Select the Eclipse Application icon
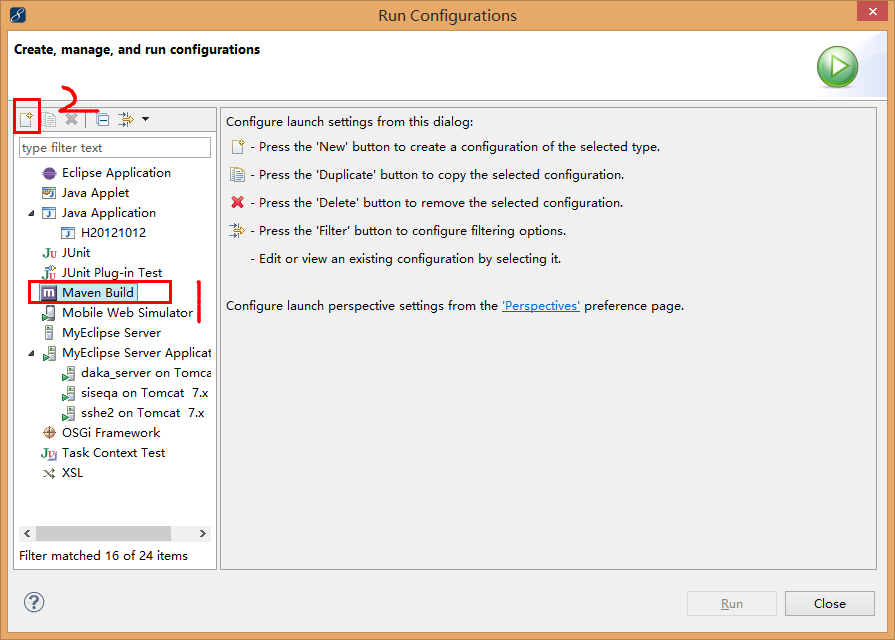This screenshot has height=640, width=895. [50, 173]
